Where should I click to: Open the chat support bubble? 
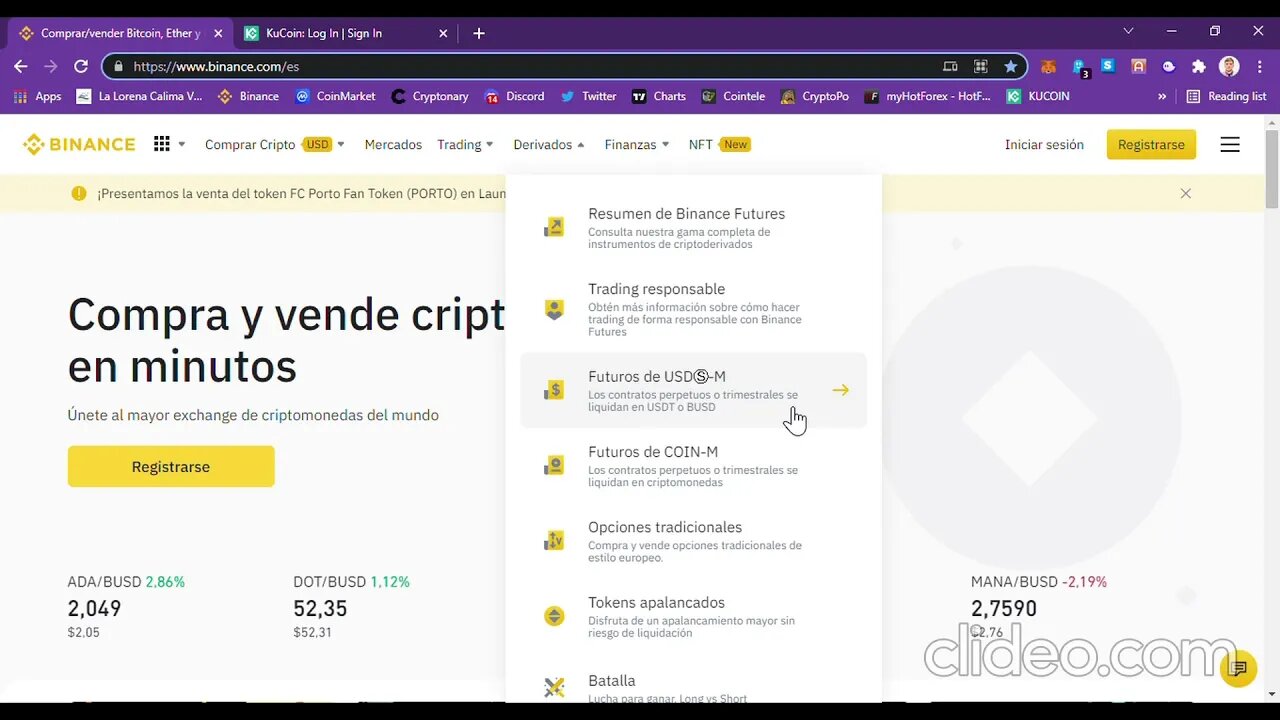tap(1238, 668)
